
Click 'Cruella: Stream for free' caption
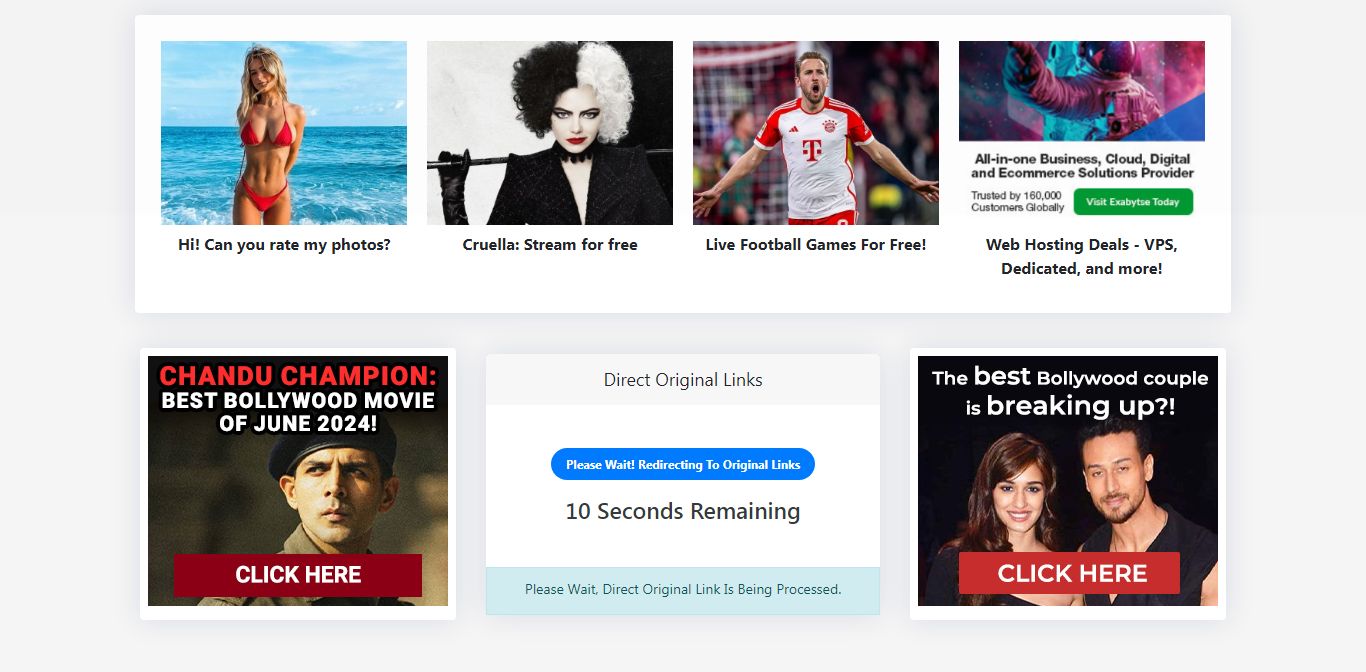coord(550,244)
